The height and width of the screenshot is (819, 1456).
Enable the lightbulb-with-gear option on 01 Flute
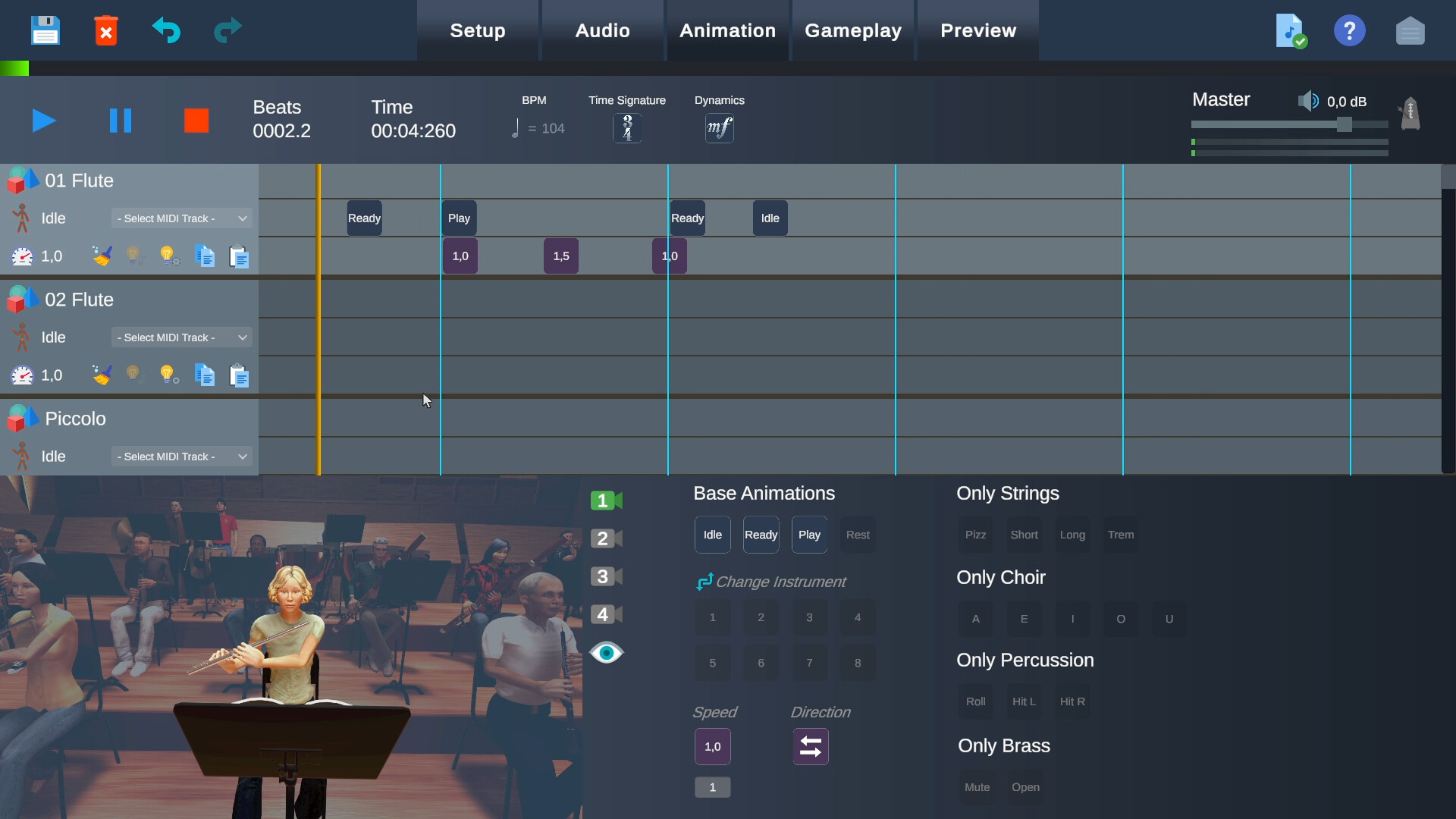[x=168, y=256]
